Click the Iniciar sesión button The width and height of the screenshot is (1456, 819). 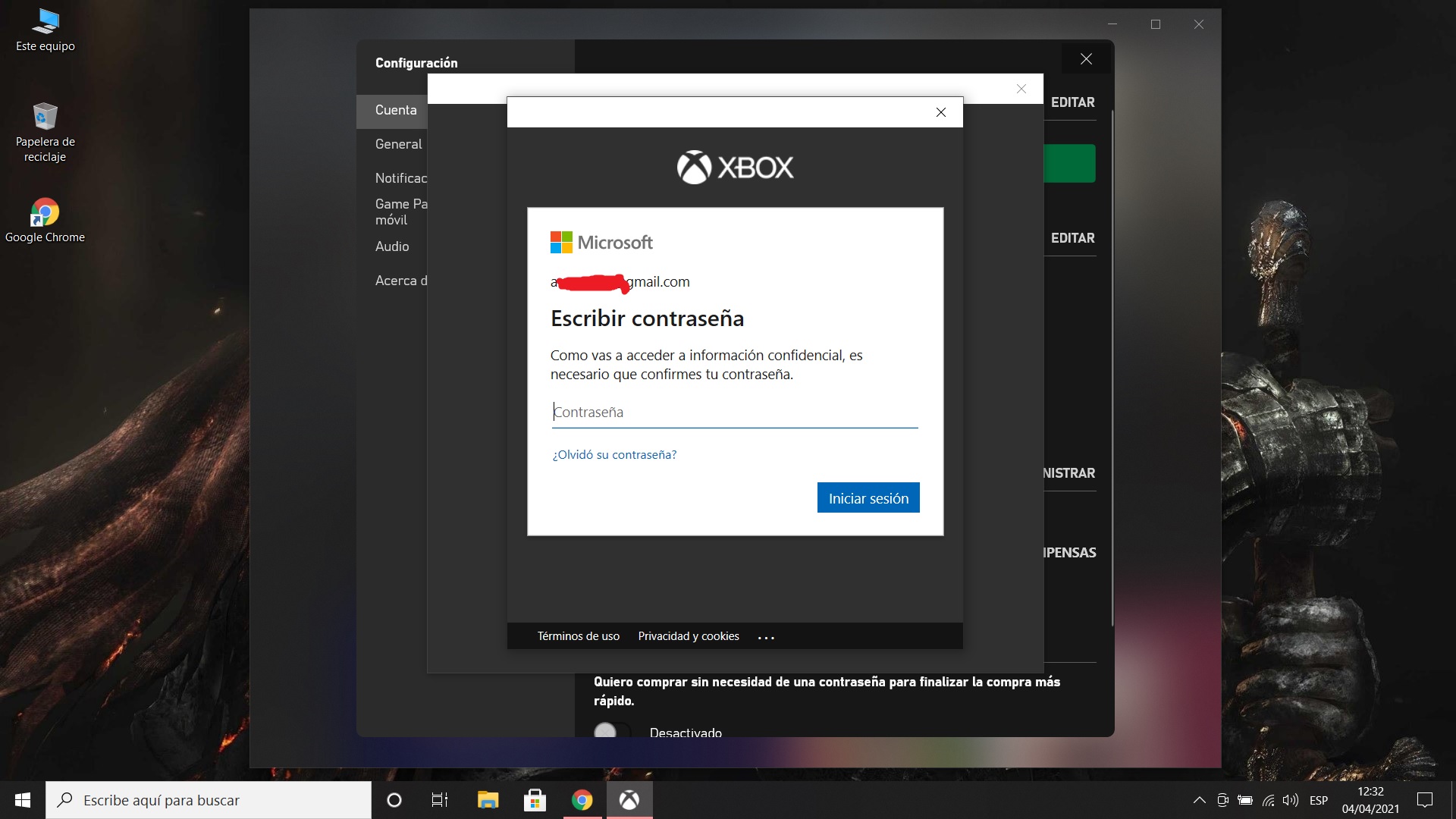click(868, 498)
